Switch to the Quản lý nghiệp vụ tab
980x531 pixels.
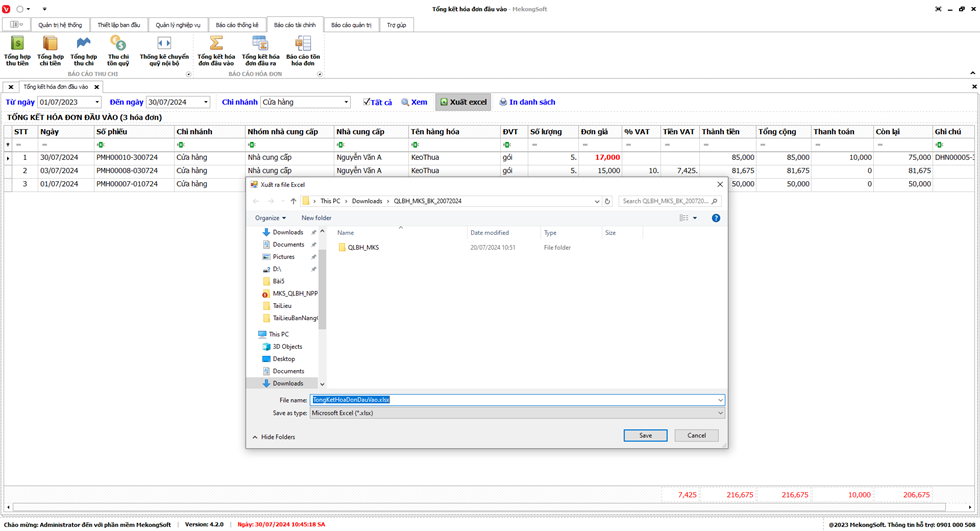(178, 24)
